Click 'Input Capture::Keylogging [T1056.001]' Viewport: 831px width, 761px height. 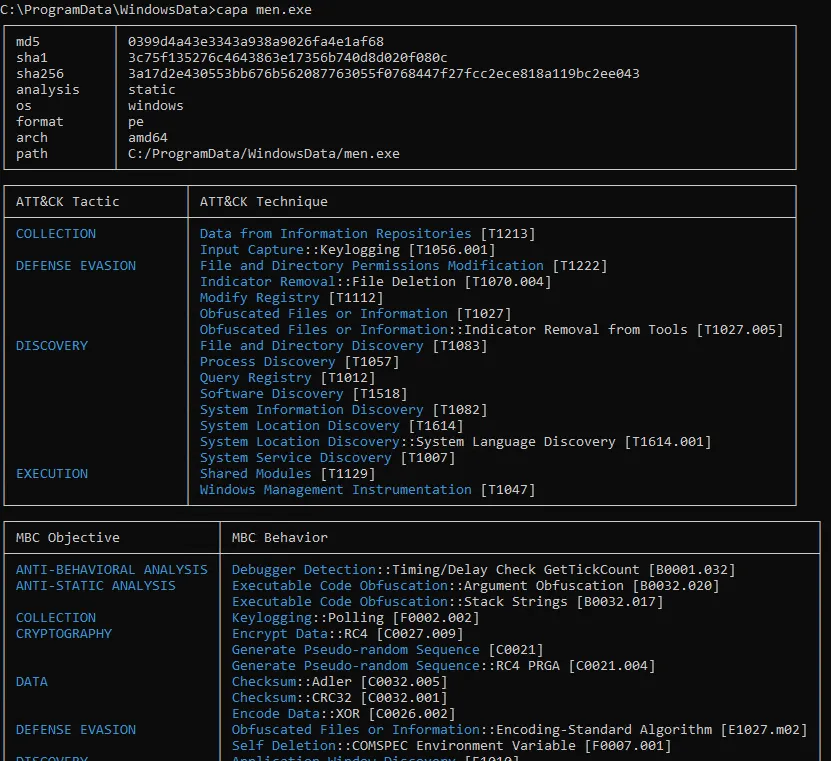coord(347,250)
